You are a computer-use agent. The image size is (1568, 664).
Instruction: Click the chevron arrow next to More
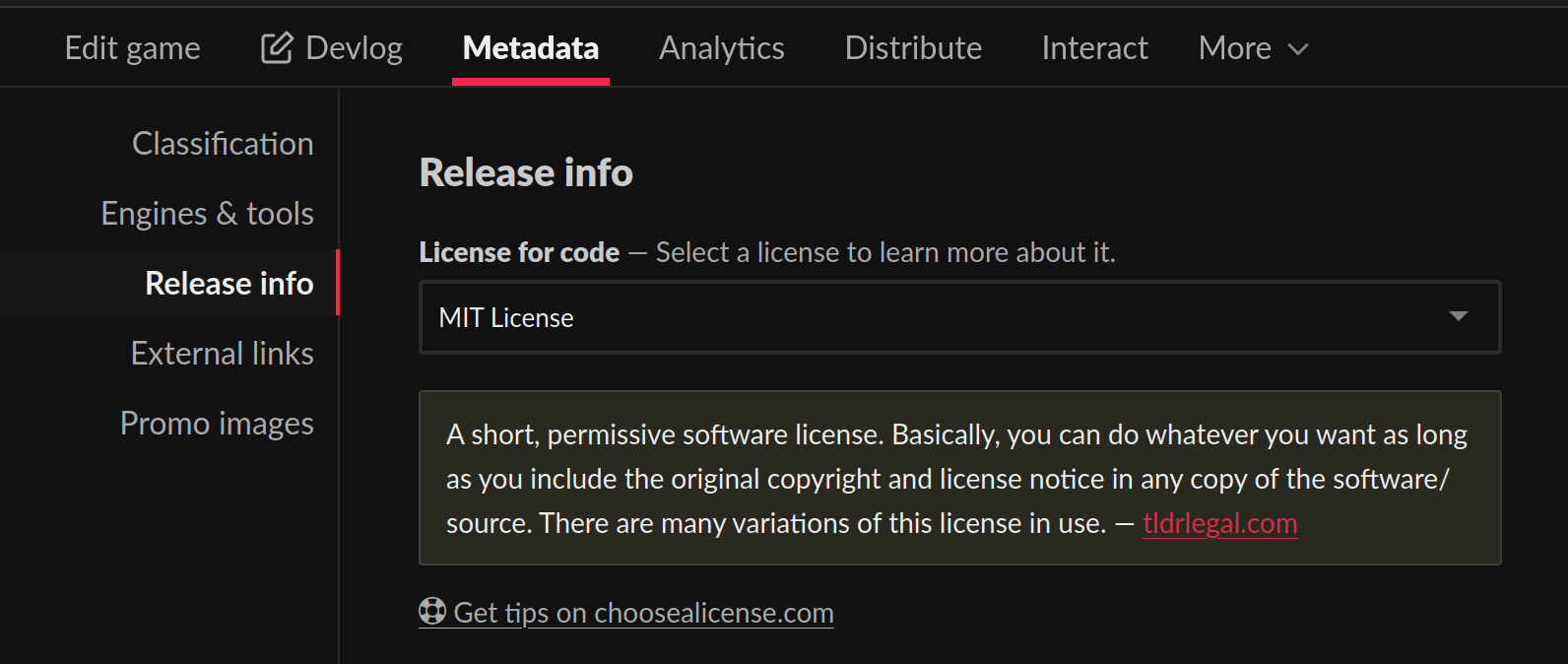pyautogui.click(x=1298, y=49)
